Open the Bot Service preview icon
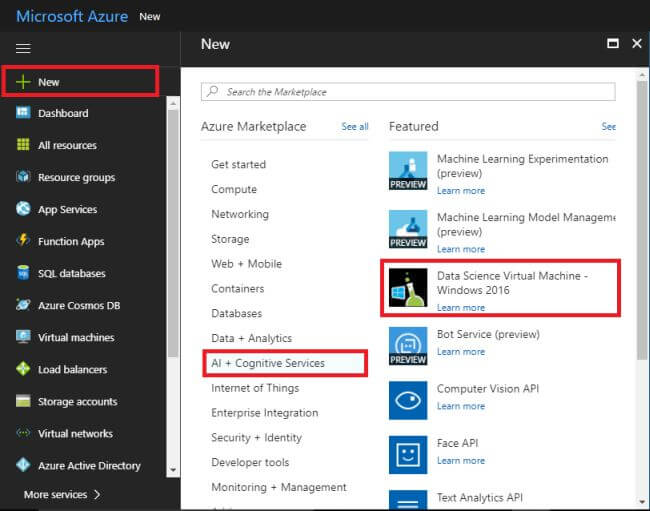This screenshot has width=650, height=511. click(x=408, y=345)
